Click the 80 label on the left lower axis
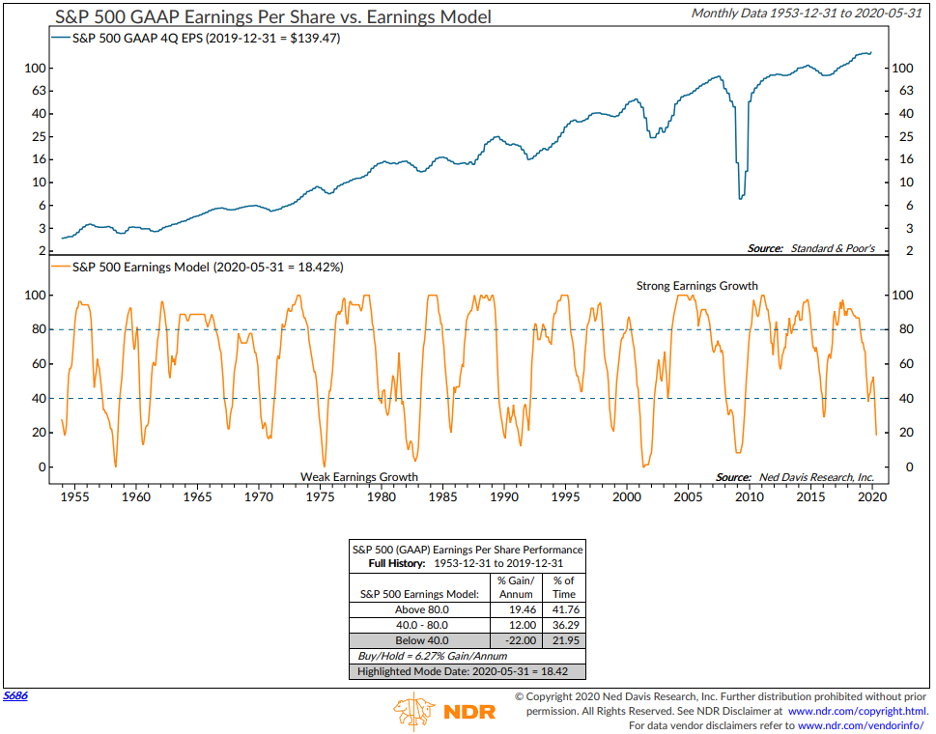 39,329
